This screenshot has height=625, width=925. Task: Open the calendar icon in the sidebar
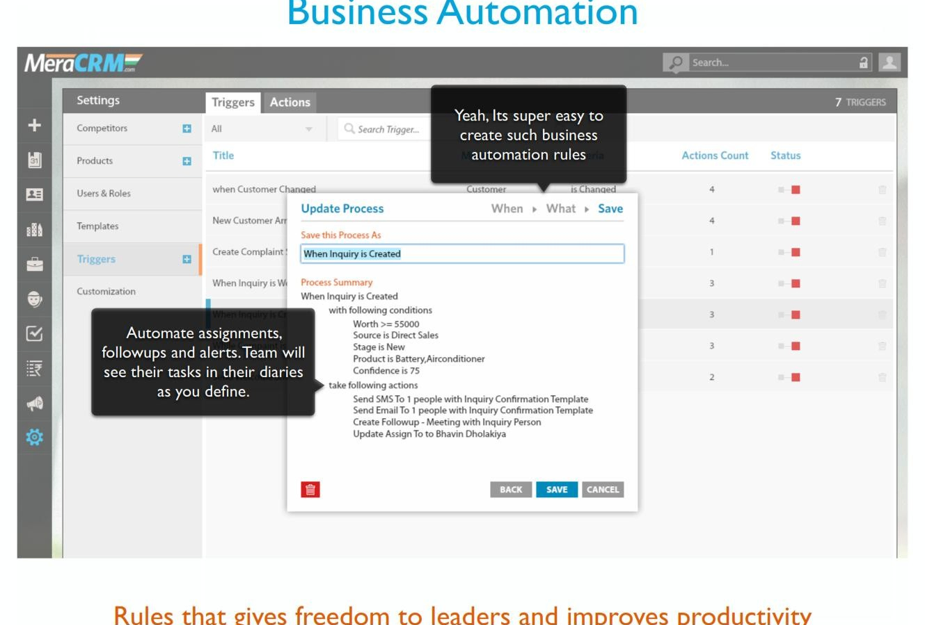coord(34,160)
